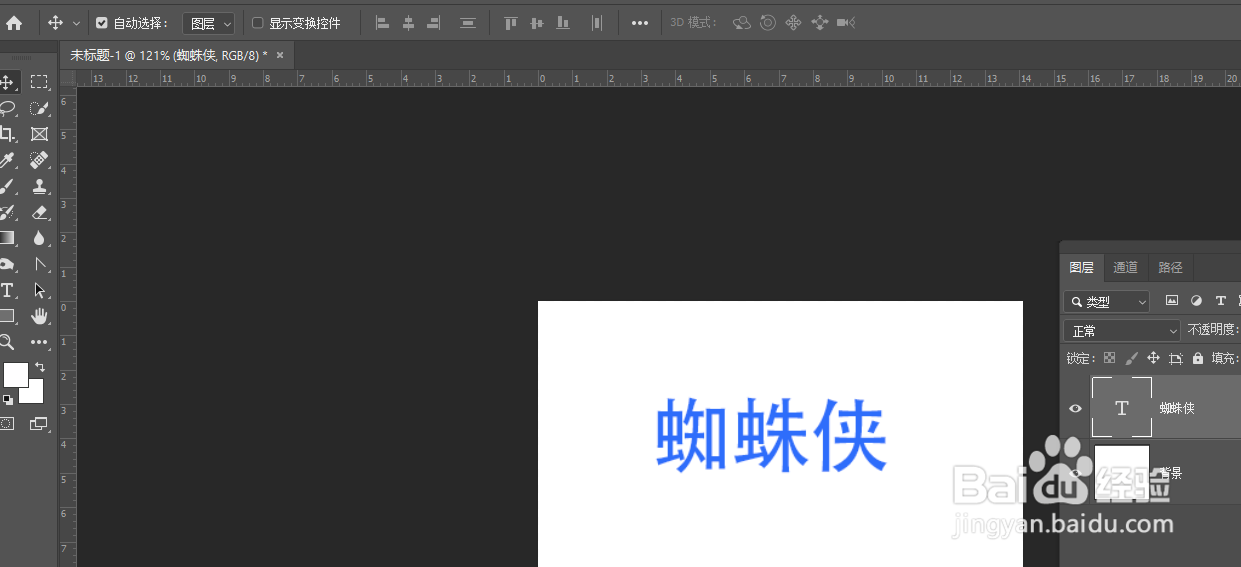Click the 3D roll mode icon
The width and height of the screenshot is (1241, 567).
pyautogui.click(x=768, y=23)
